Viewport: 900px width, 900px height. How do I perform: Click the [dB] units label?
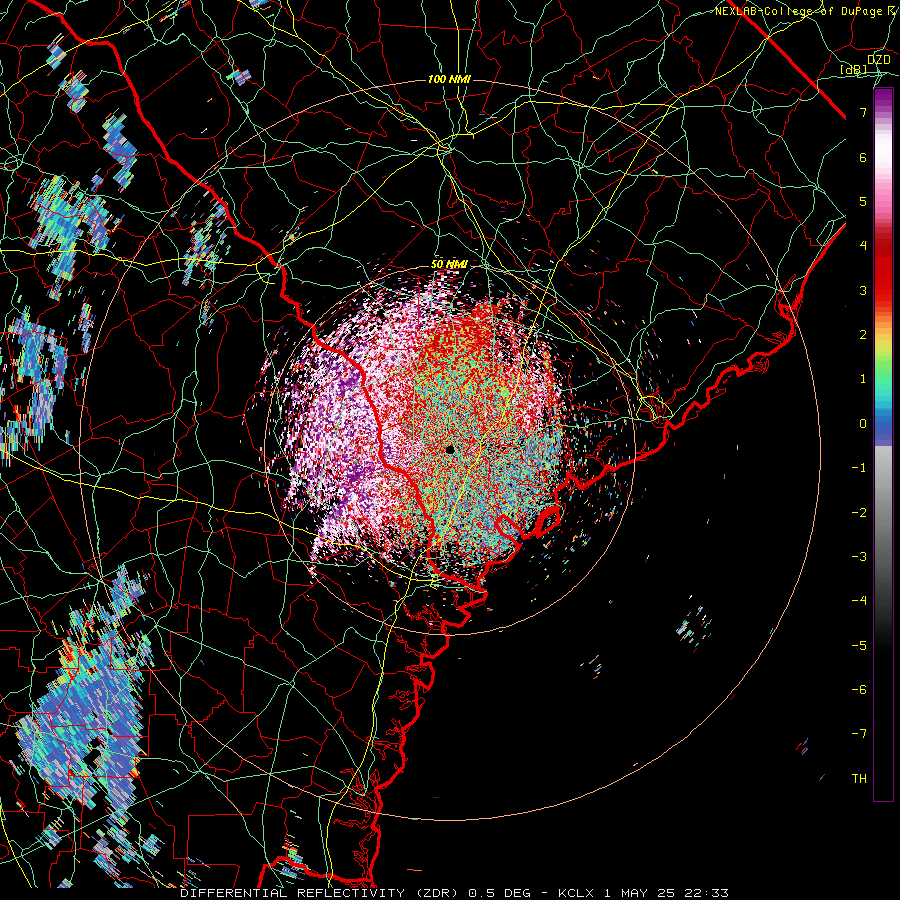click(x=854, y=69)
